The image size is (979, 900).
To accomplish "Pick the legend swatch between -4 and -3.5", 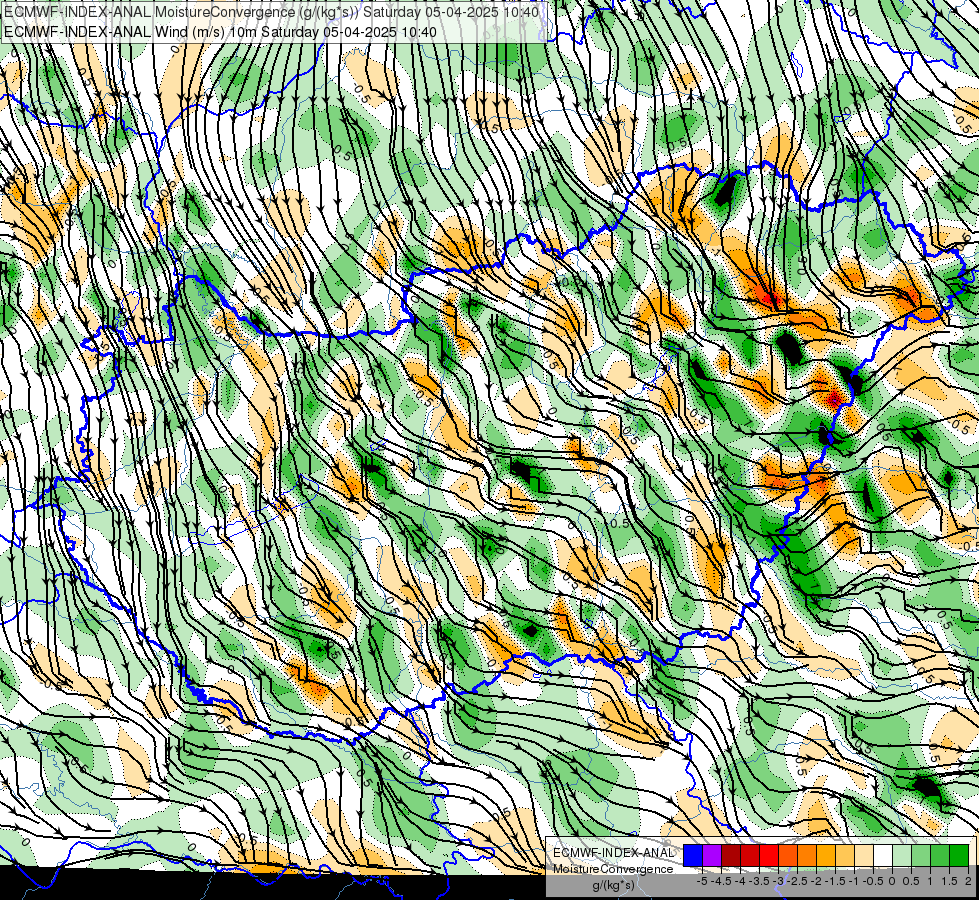I will (750, 856).
